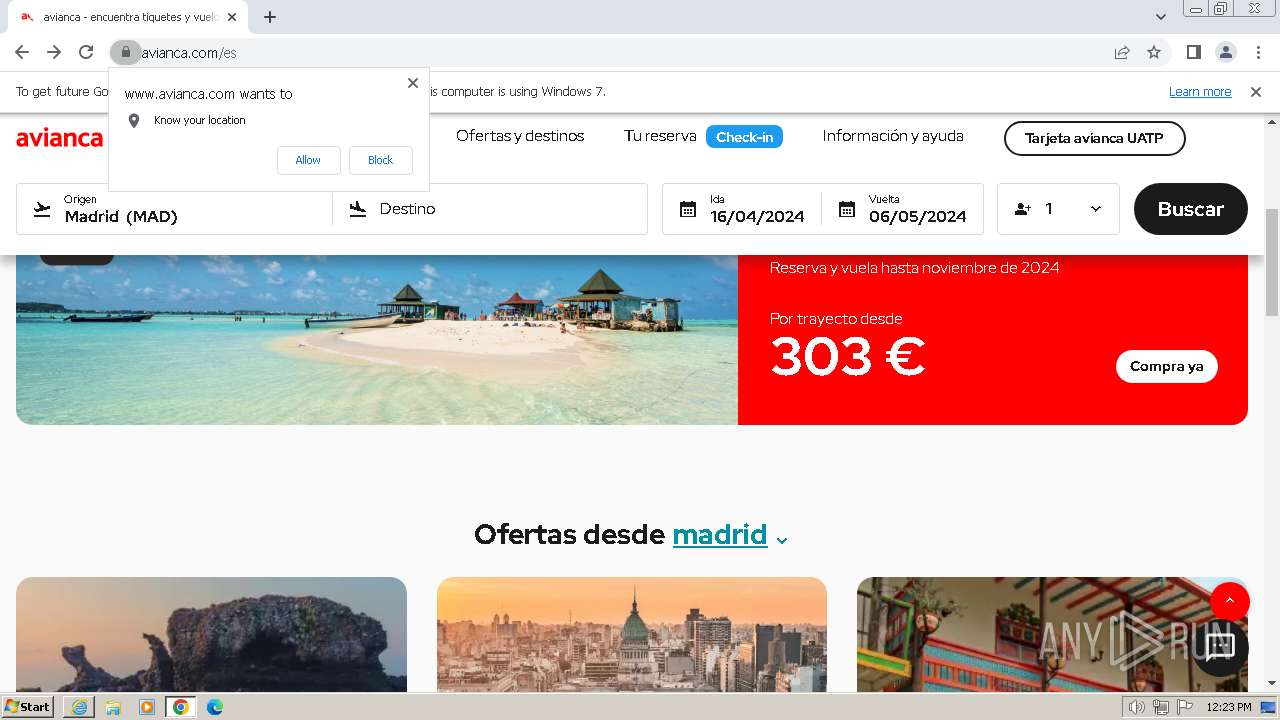Viewport: 1280px width, 720px height.
Task: Edit the Origen field Madrid (MAD)
Action: 175,209
